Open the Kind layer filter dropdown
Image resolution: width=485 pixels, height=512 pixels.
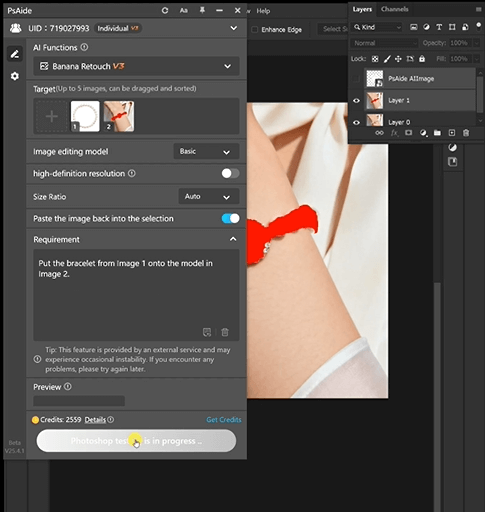pos(377,27)
